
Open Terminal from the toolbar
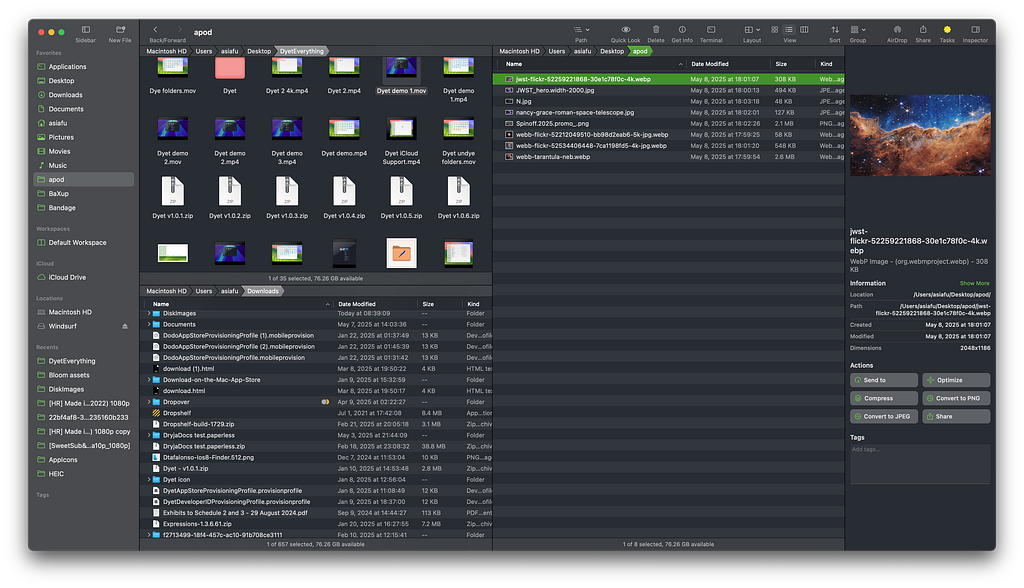tap(710, 30)
